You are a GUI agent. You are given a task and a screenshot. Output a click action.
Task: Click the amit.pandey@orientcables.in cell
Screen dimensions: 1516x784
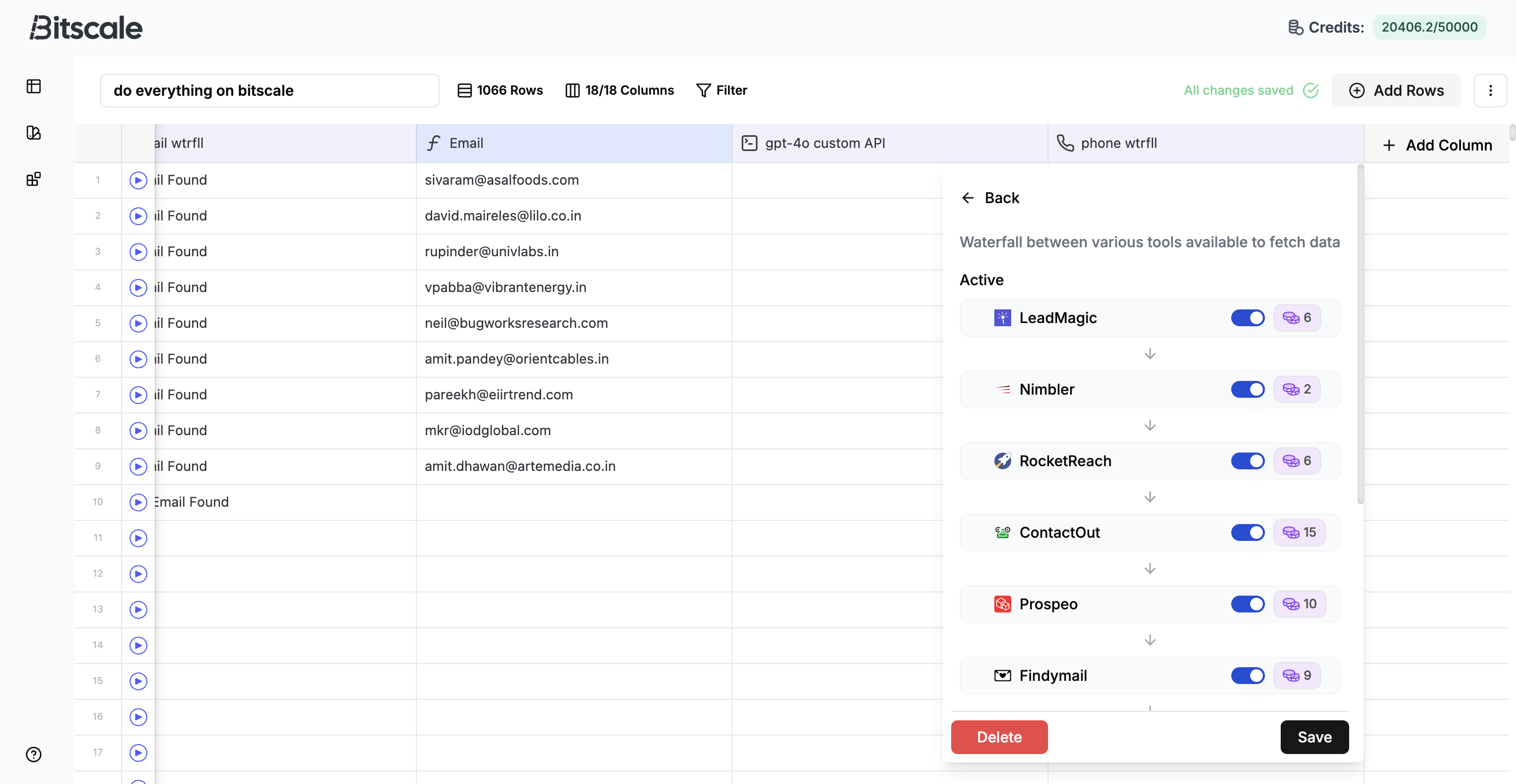point(574,359)
